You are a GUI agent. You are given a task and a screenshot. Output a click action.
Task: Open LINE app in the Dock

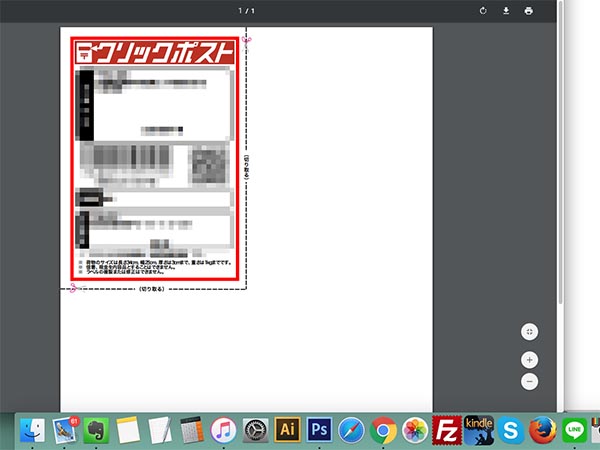574,430
